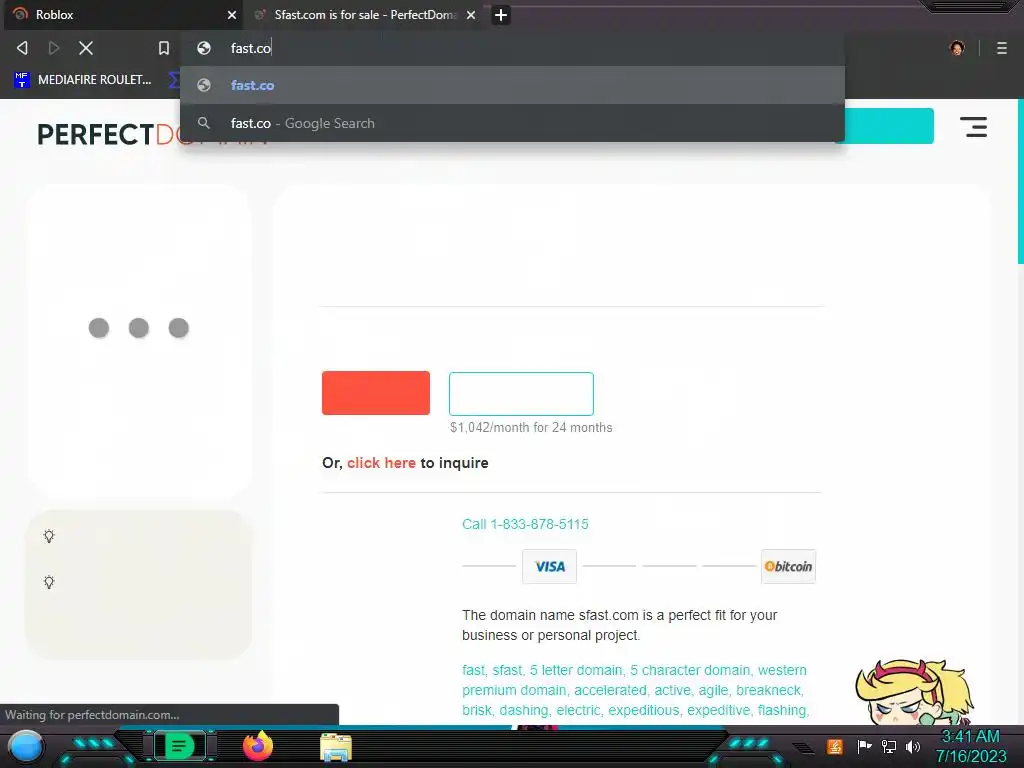Click the forward navigation arrow
The height and width of the screenshot is (768, 1024).
pos(54,48)
